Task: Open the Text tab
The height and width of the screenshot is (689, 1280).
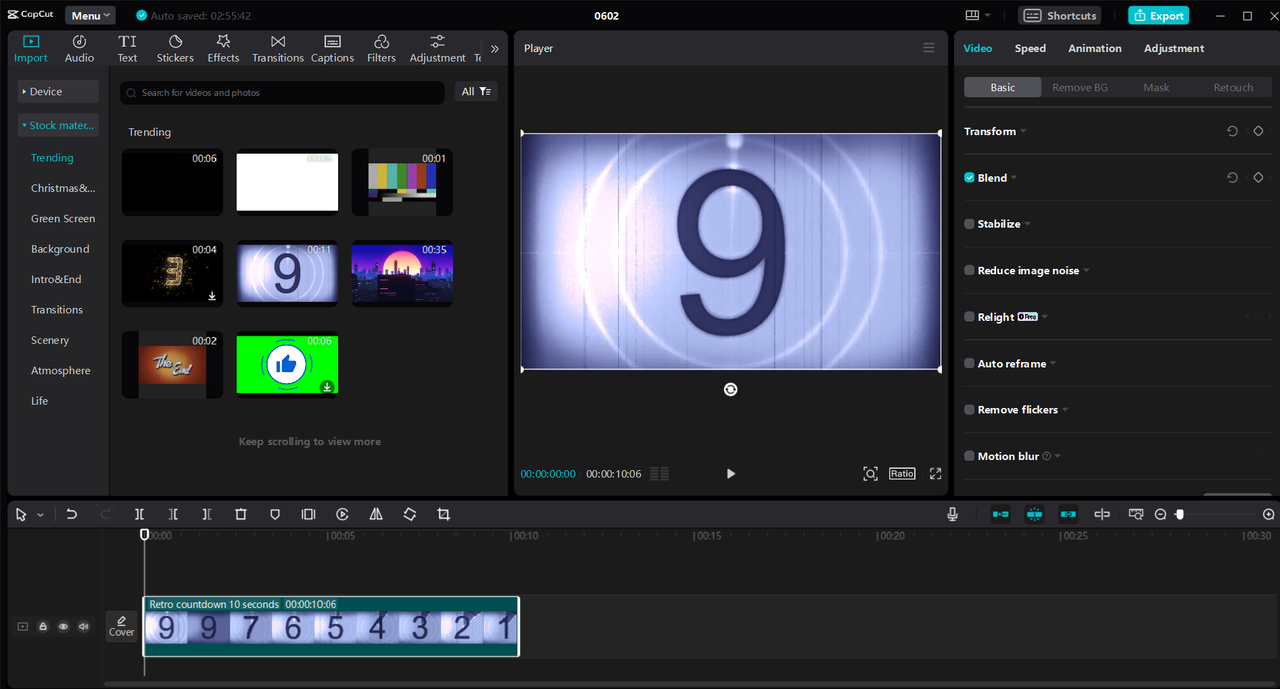Action: 127,48
